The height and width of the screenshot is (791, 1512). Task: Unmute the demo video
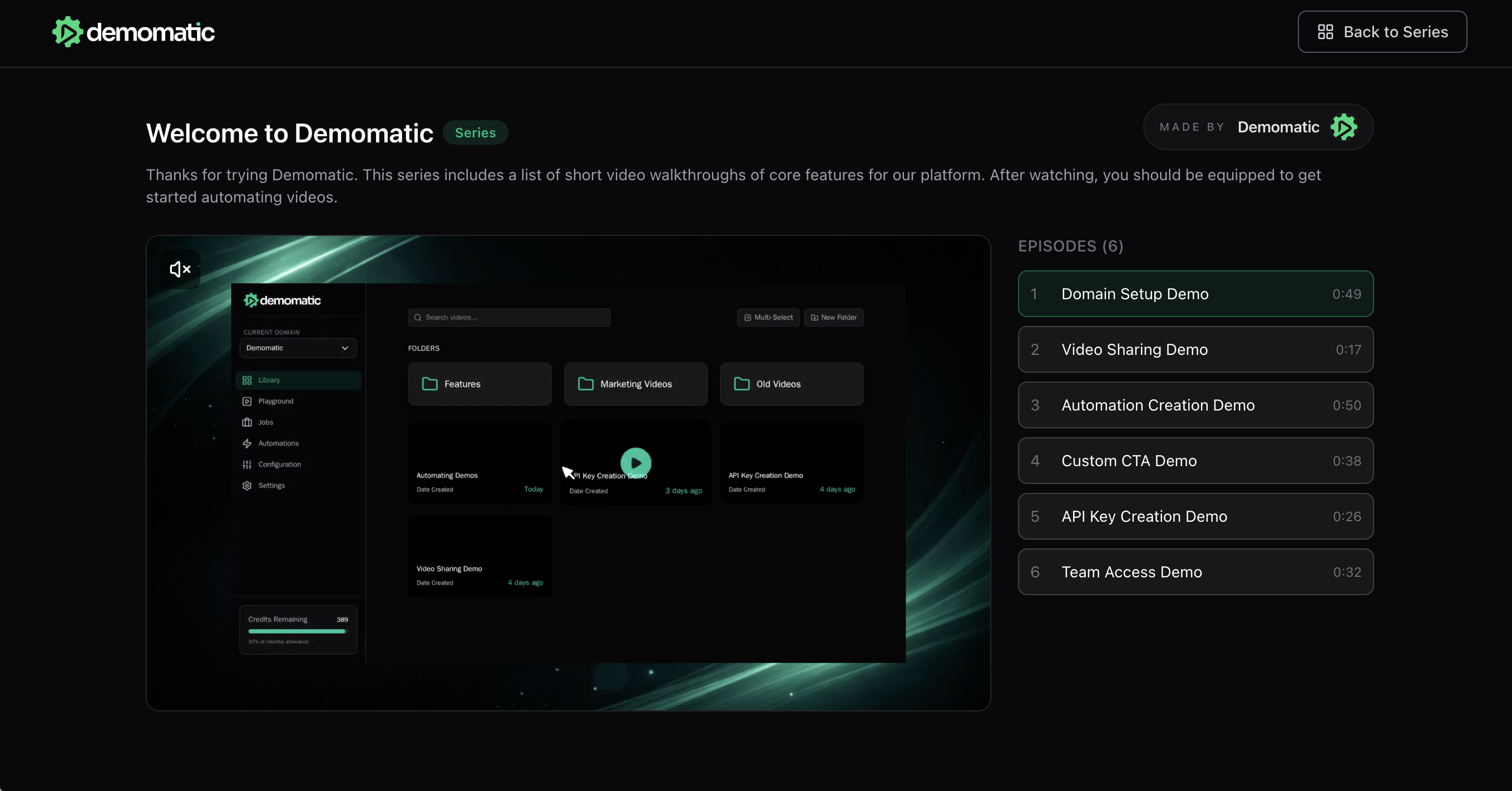coord(179,269)
